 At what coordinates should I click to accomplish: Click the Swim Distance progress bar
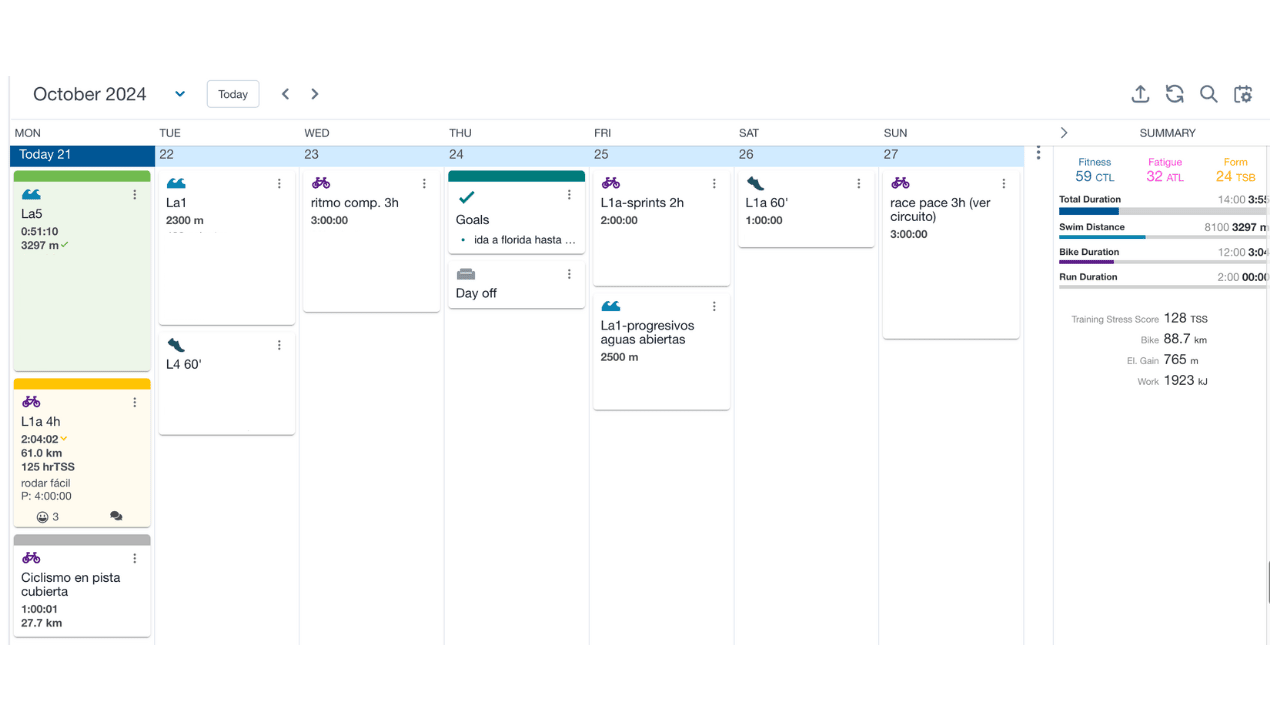point(1160,237)
